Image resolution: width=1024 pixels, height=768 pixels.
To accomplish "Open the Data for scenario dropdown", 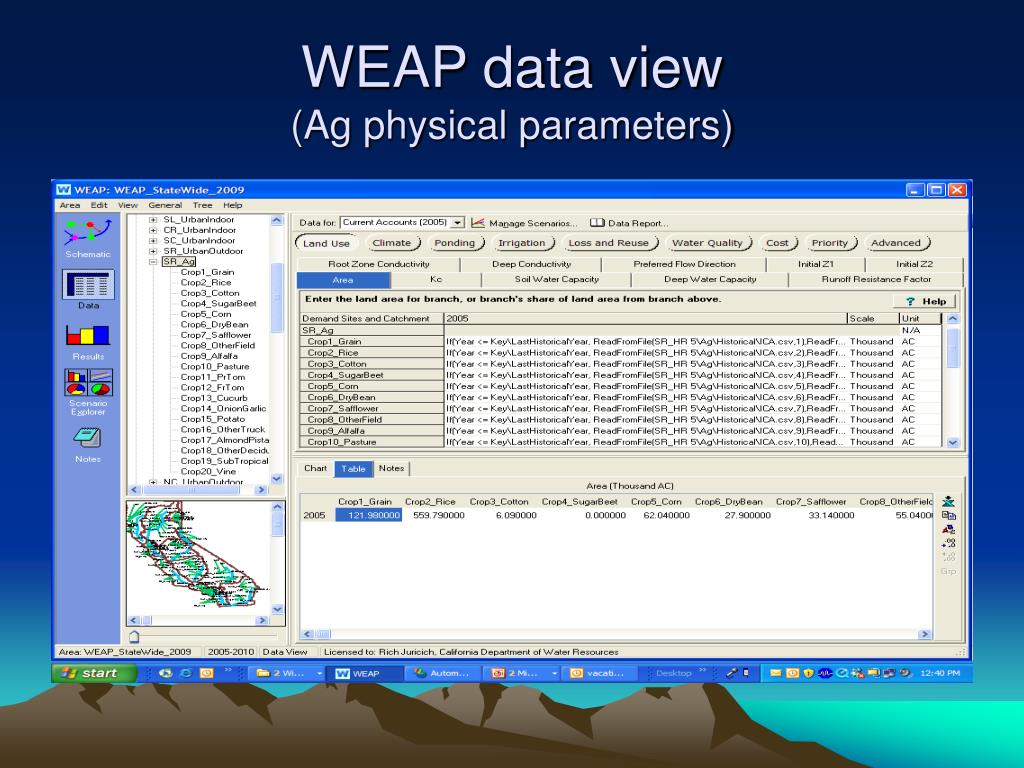I will (458, 223).
